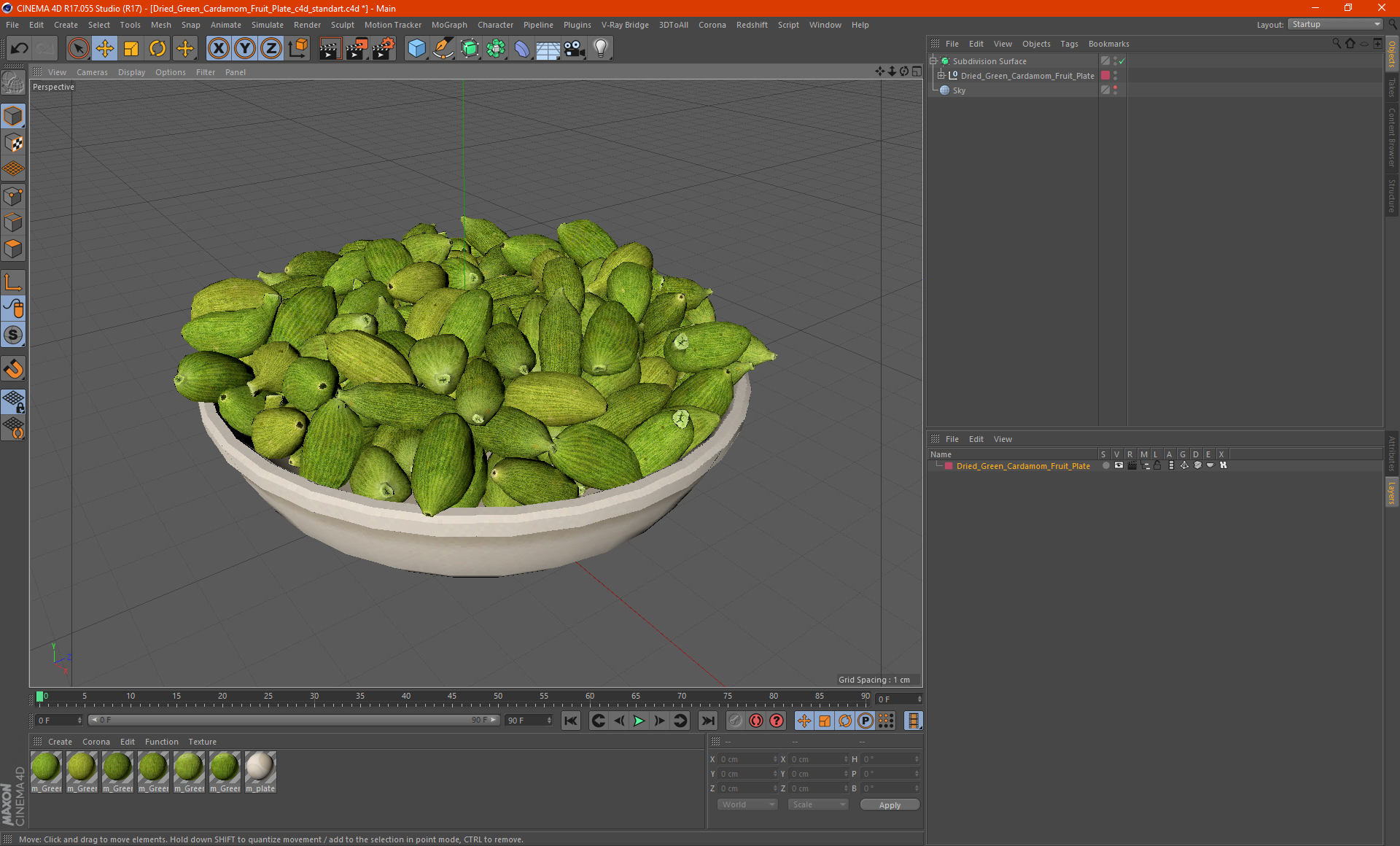Open the Layout Startup dropdown
Screen dimensions: 1400x846
click(1336, 25)
